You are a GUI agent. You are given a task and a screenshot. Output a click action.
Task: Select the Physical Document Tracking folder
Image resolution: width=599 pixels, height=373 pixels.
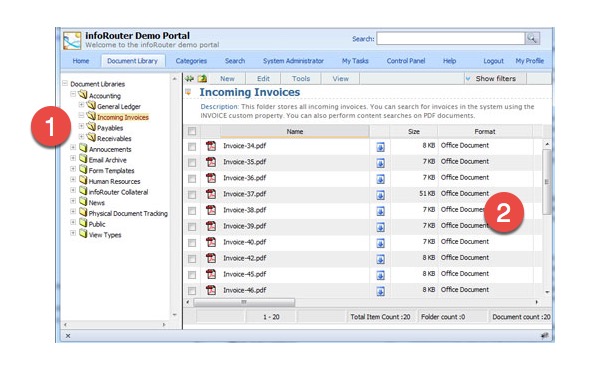click(128, 214)
